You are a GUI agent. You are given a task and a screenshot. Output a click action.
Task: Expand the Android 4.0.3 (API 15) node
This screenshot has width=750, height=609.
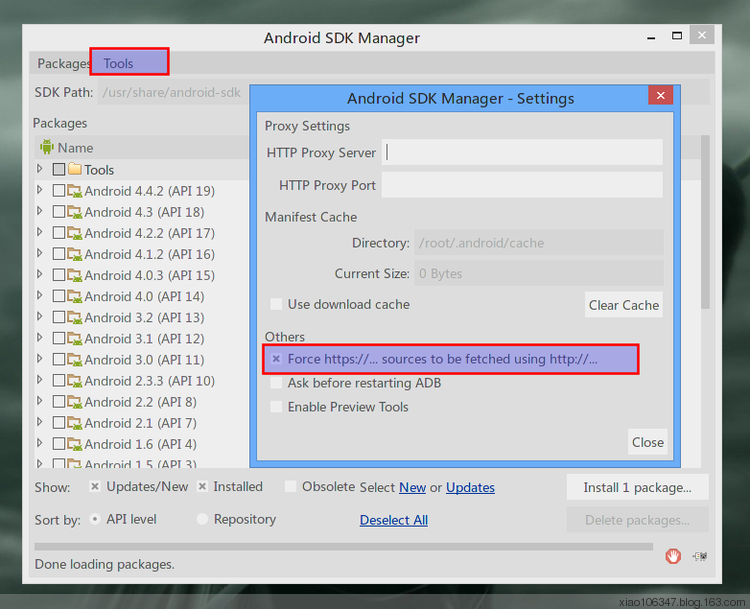pyautogui.click(x=40, y=274)
